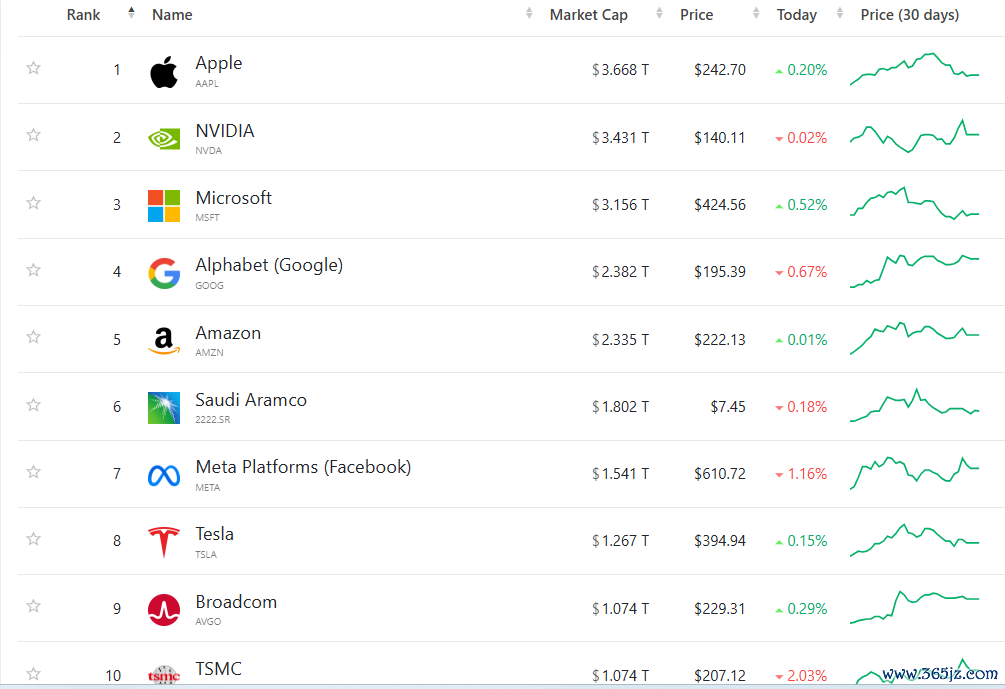Click the Google G logo
1005x689 pixels.
pyautogui.click(x=164, y=273)
